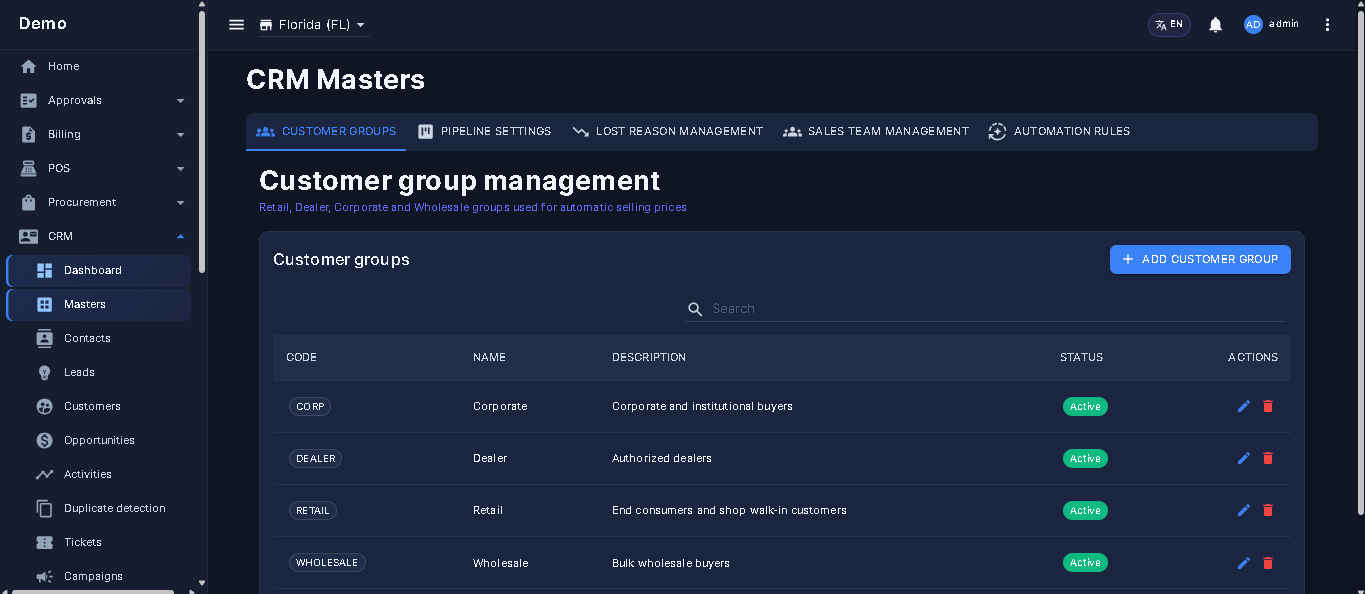The image size is (1365, 594).
Task: Delete the Retail customer group
Action: (1268, 510)
